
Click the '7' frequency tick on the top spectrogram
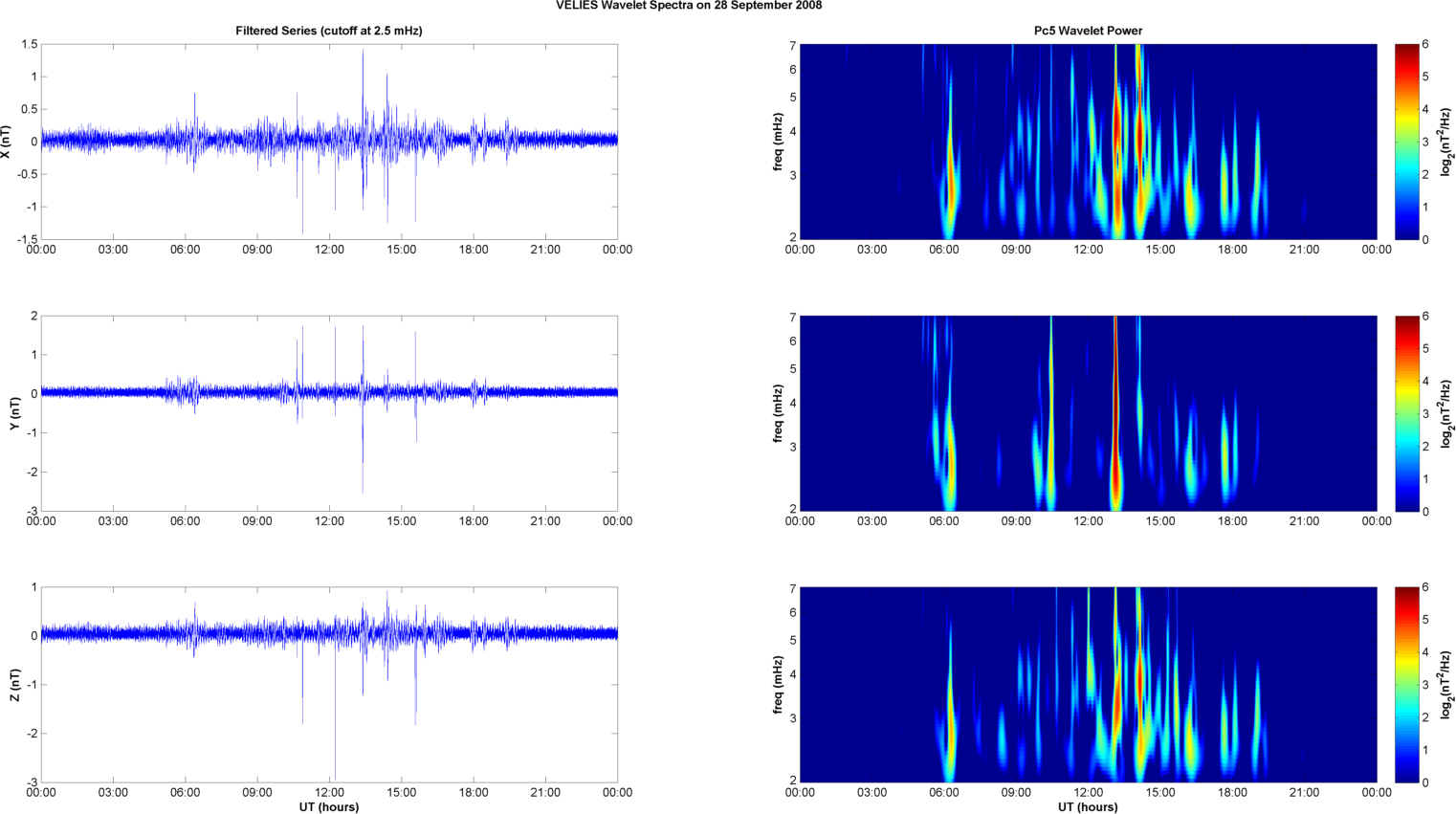793,46
